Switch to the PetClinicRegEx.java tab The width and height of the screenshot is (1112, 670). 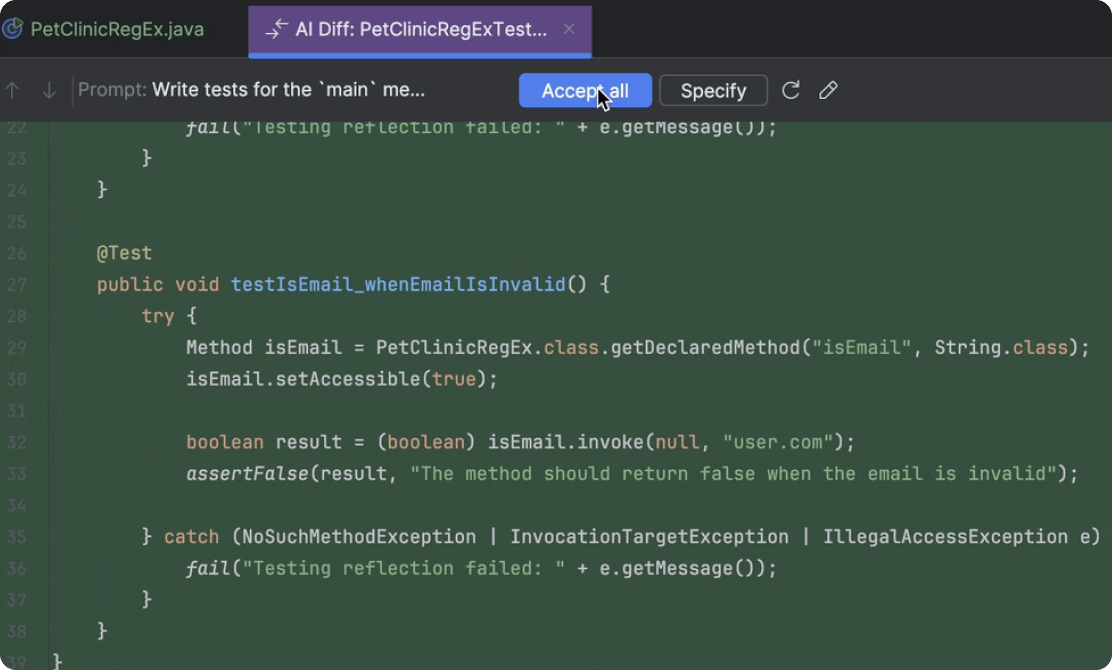[x=117, y=30]
